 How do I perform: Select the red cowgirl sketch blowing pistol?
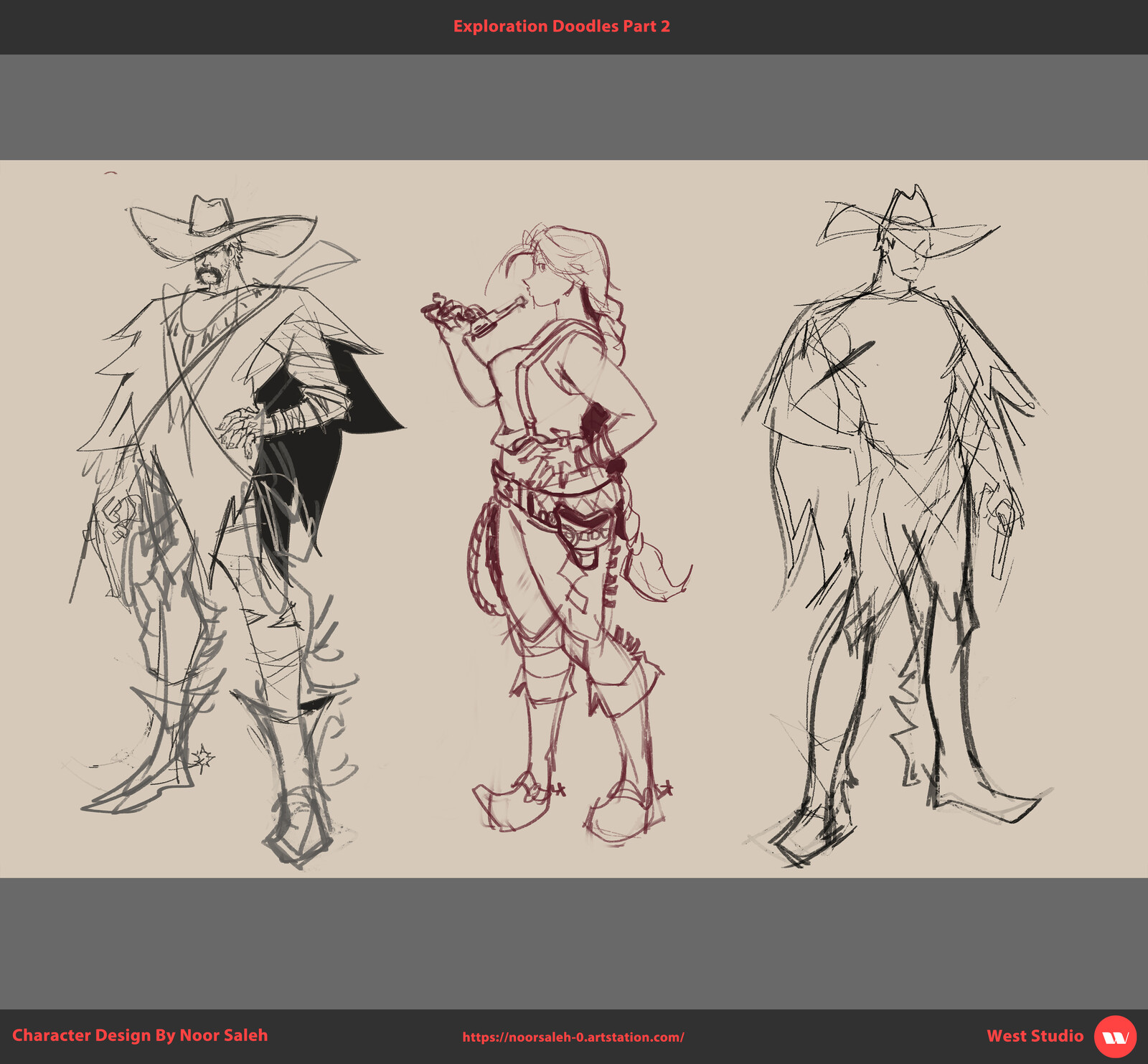(556, 535)
